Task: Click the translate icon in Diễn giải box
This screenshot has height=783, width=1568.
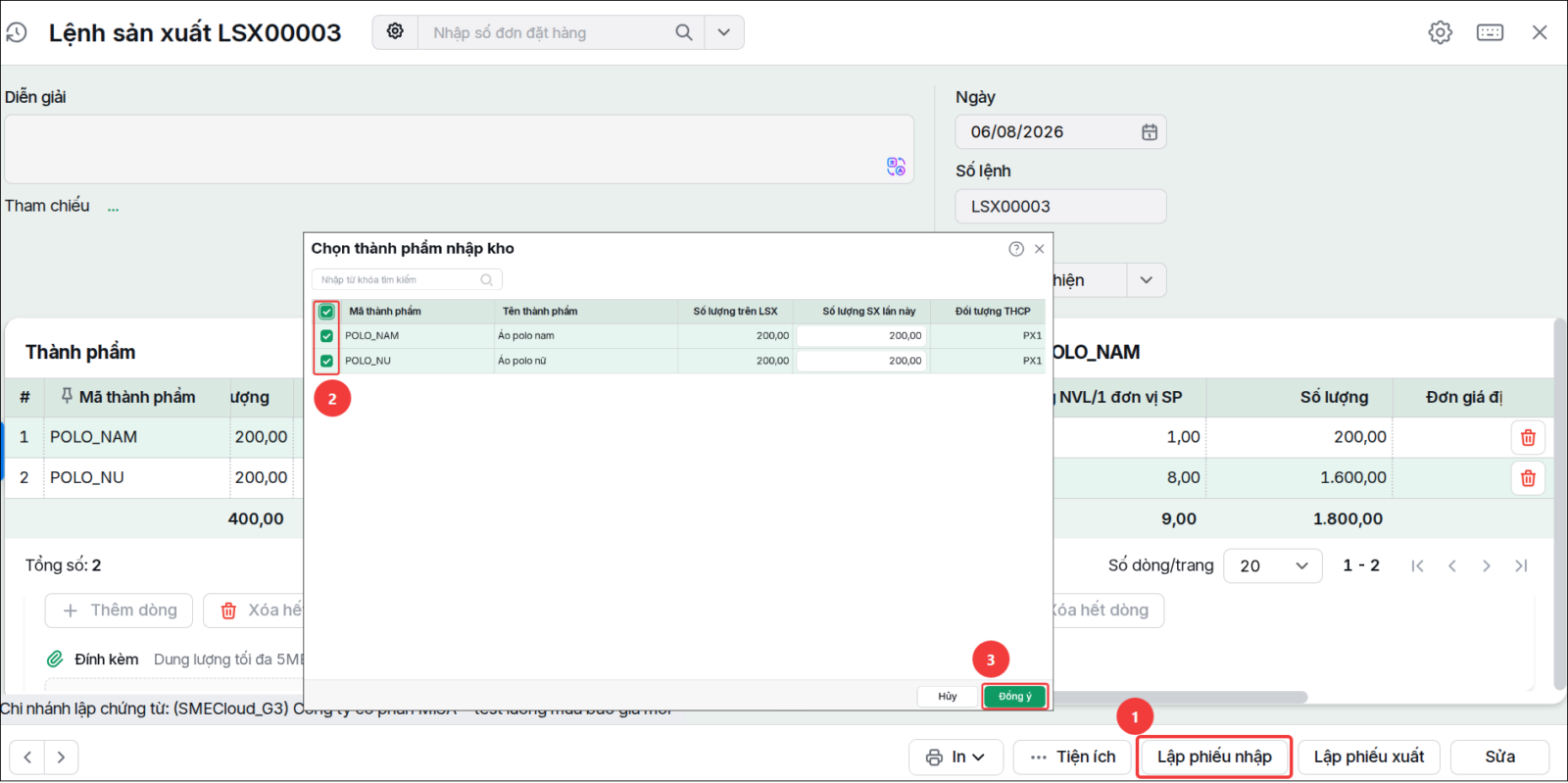Action: click(x=896, y=167)
